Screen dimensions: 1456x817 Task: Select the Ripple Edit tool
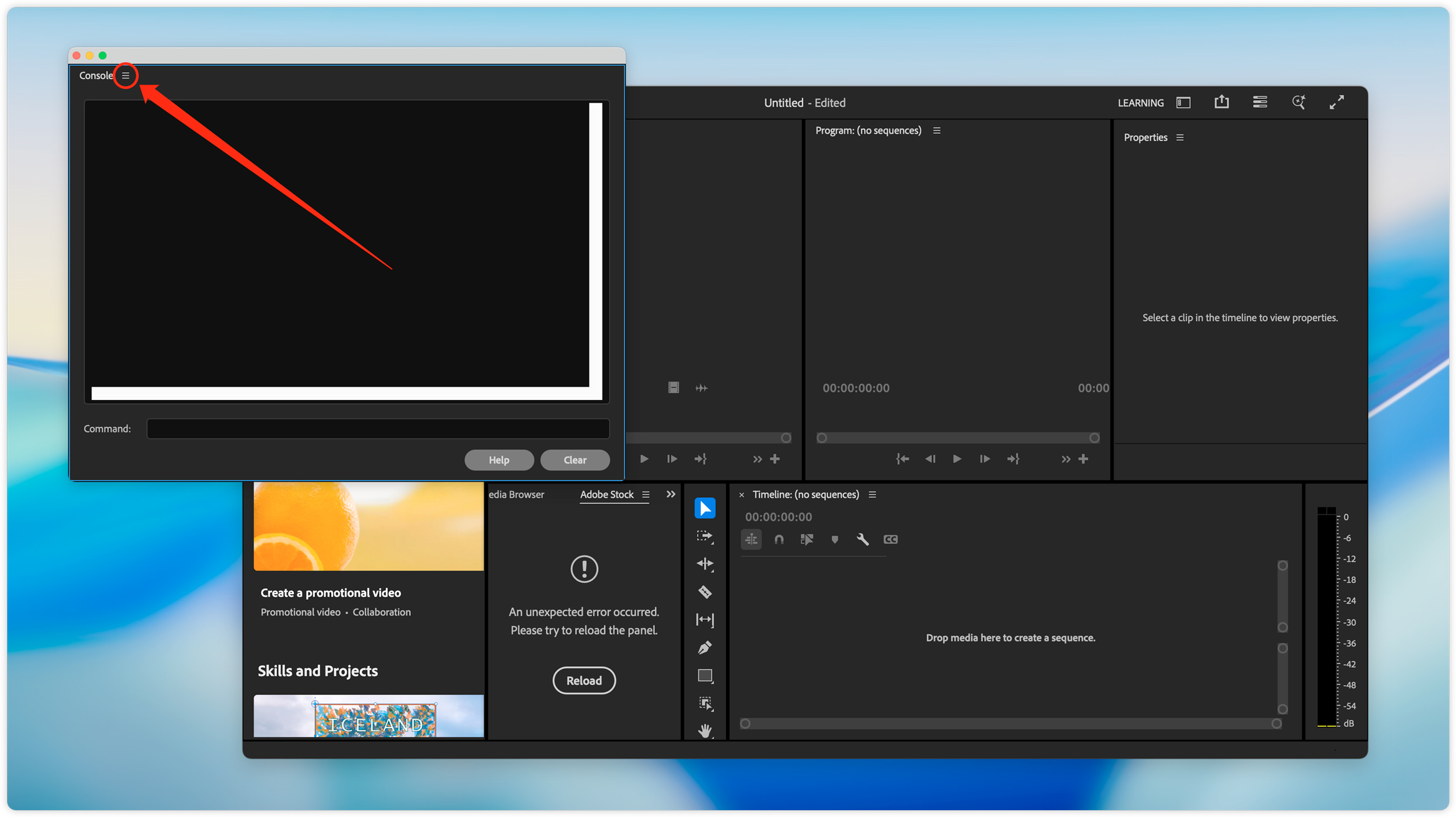click(x=705, y=564)
